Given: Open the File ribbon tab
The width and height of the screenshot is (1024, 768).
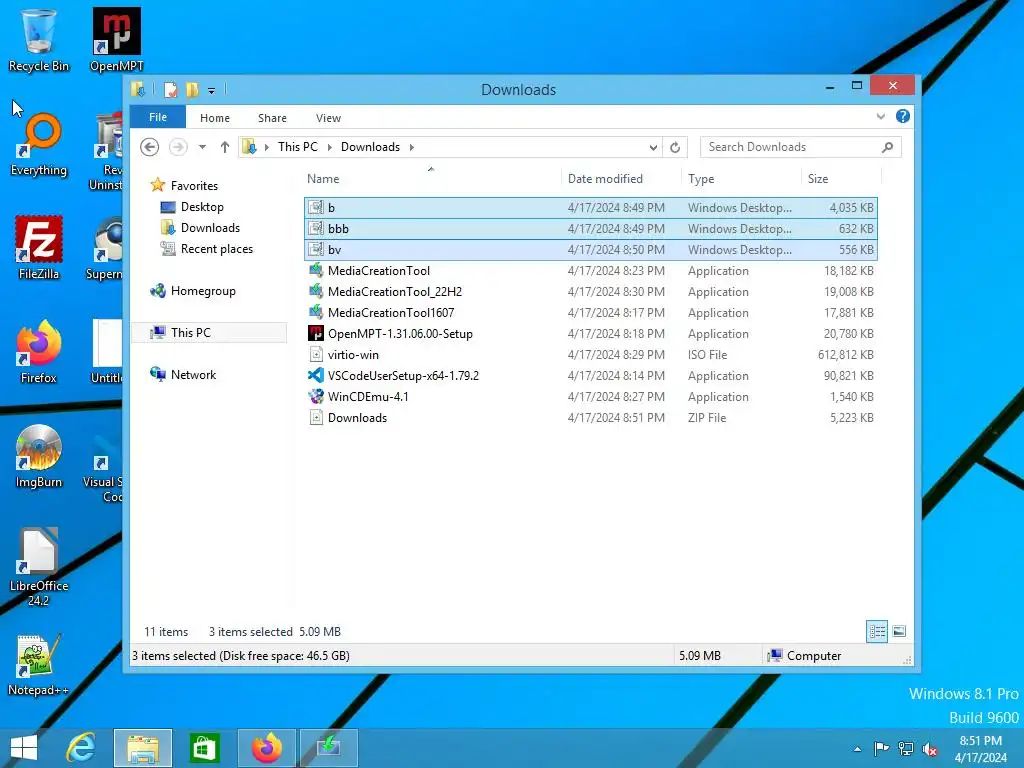Looking at the screenshot, I should [x=157, y=117].
